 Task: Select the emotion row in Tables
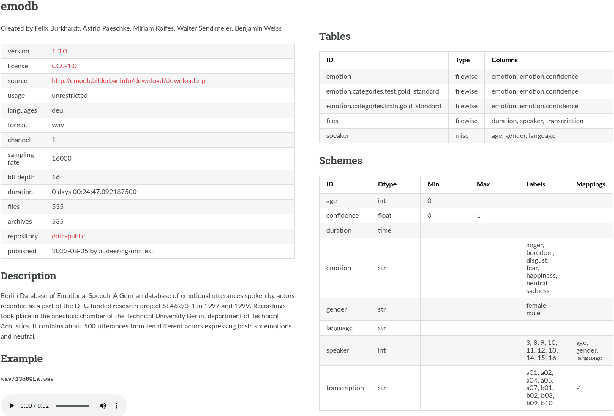339,76
